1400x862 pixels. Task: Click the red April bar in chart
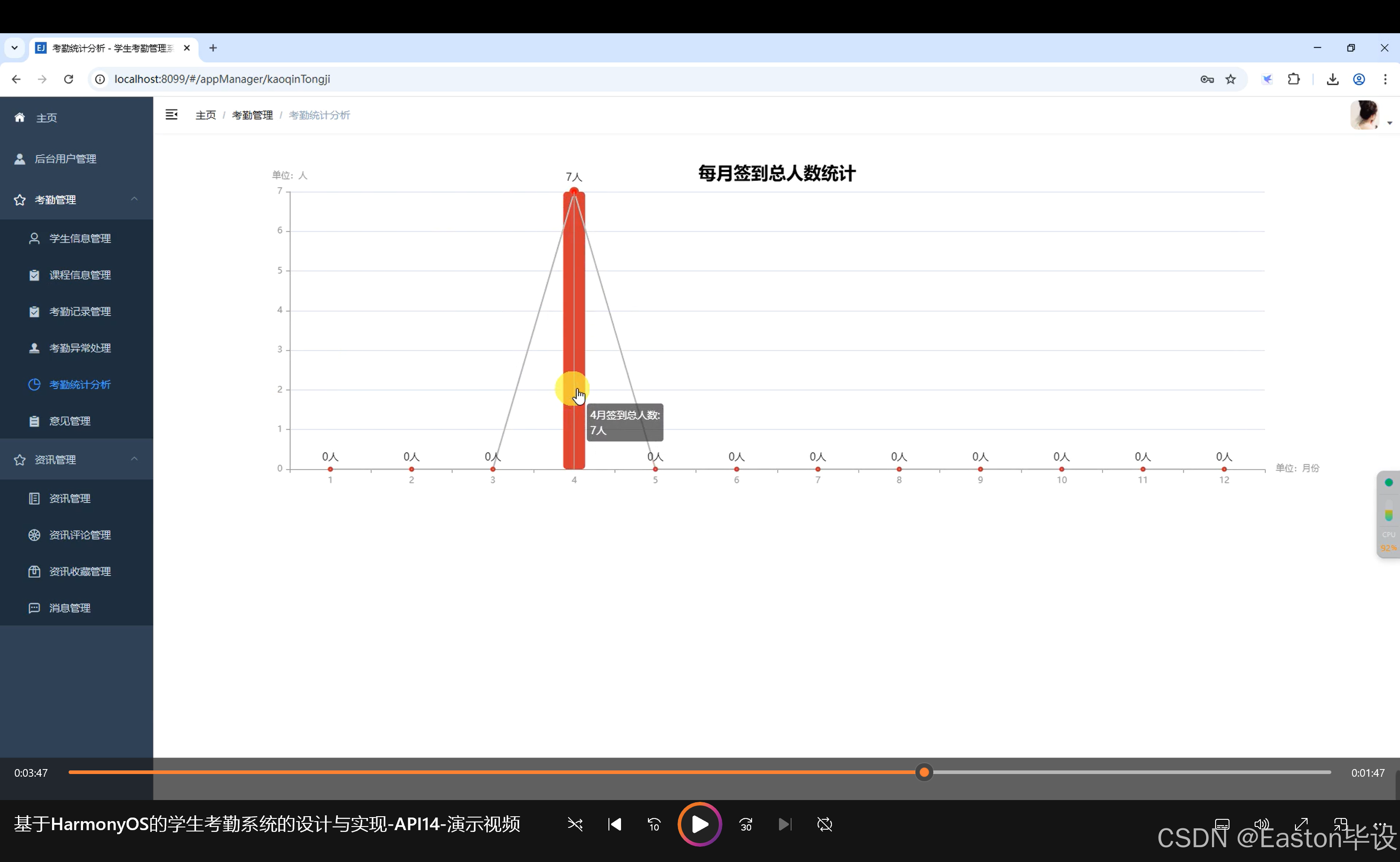point(574,296)
